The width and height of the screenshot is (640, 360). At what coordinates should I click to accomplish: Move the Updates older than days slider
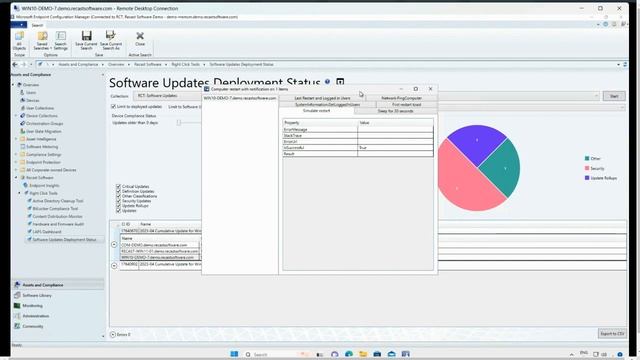[178, 122]
